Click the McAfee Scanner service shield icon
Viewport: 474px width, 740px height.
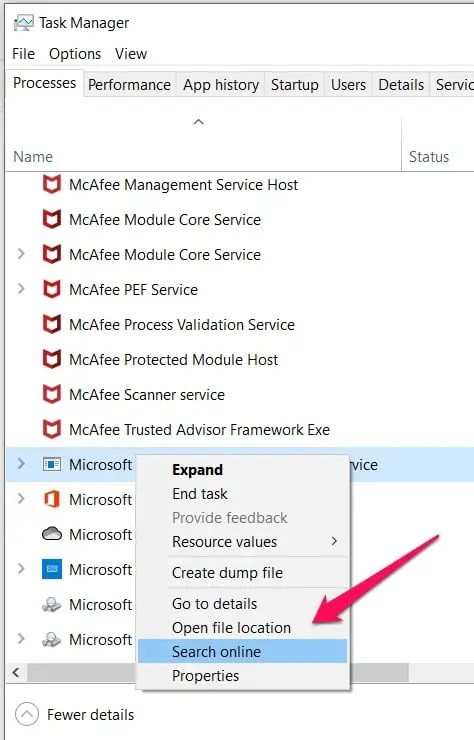click(x=51, y=394)
